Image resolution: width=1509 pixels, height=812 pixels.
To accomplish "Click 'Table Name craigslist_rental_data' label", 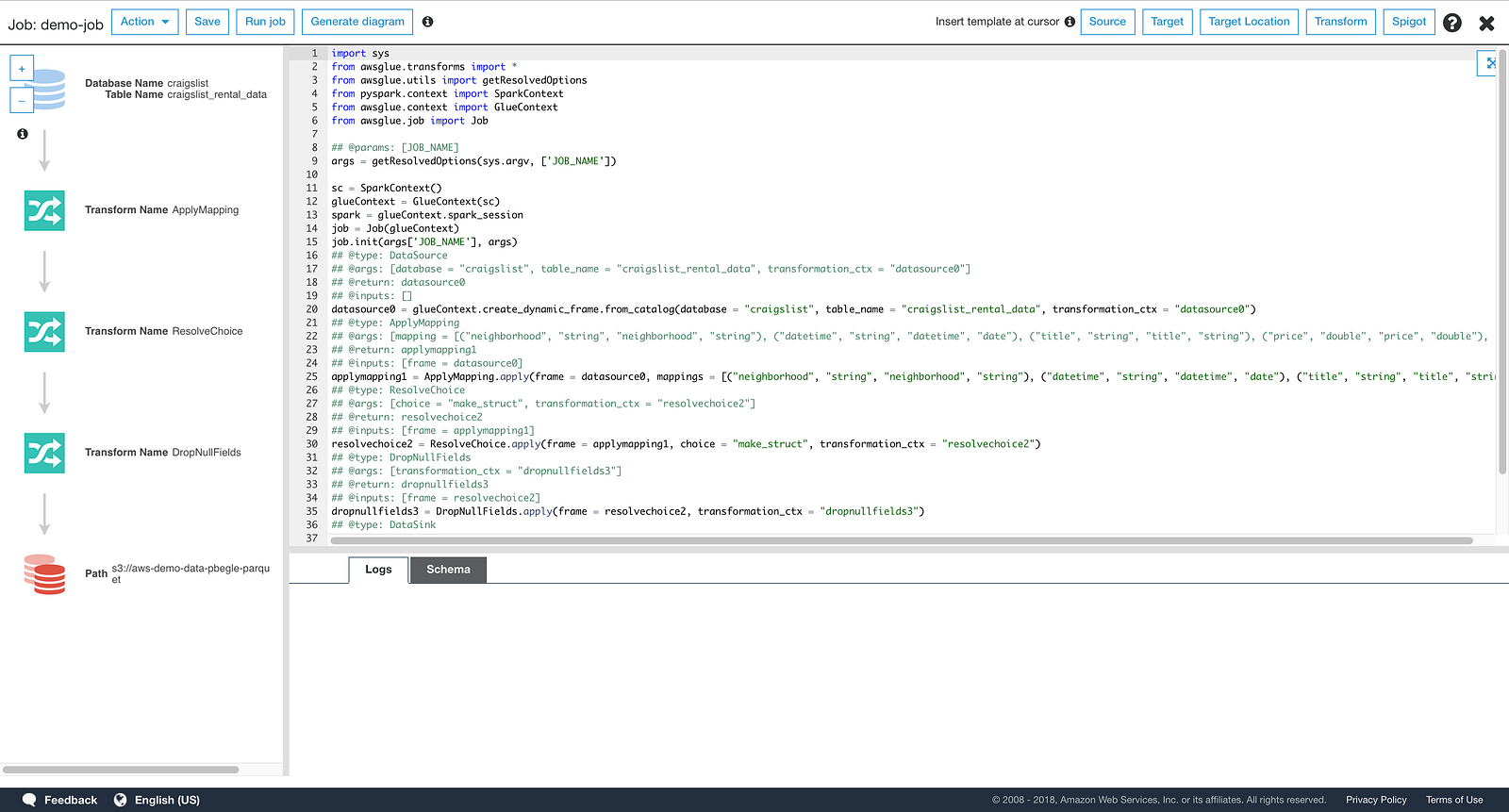I will coord(186,95).
